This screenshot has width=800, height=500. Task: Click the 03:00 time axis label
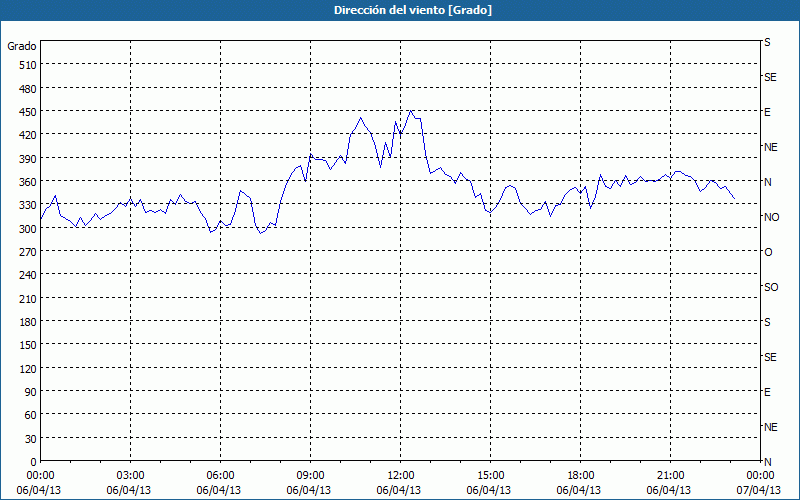pos(131,476)
